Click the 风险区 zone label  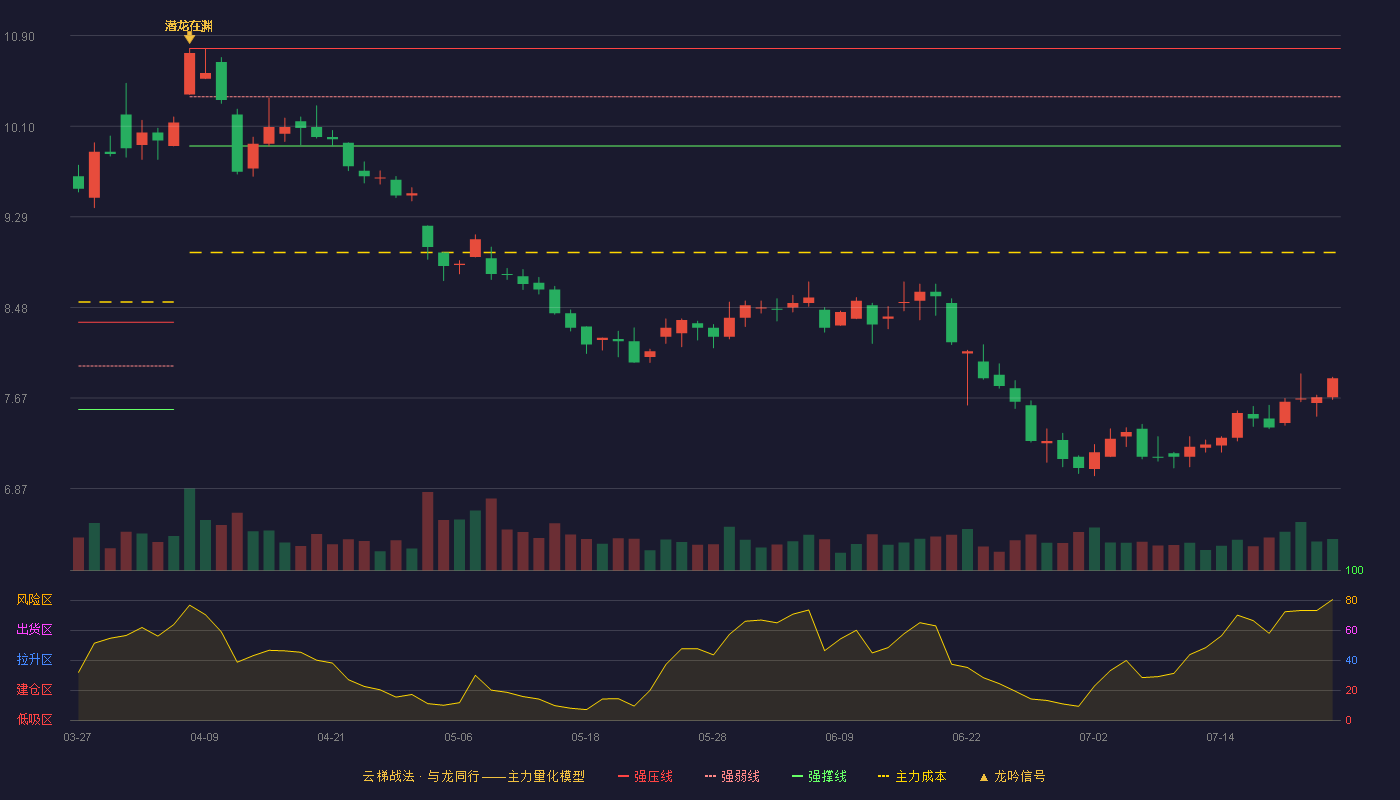tap(34, 600)
